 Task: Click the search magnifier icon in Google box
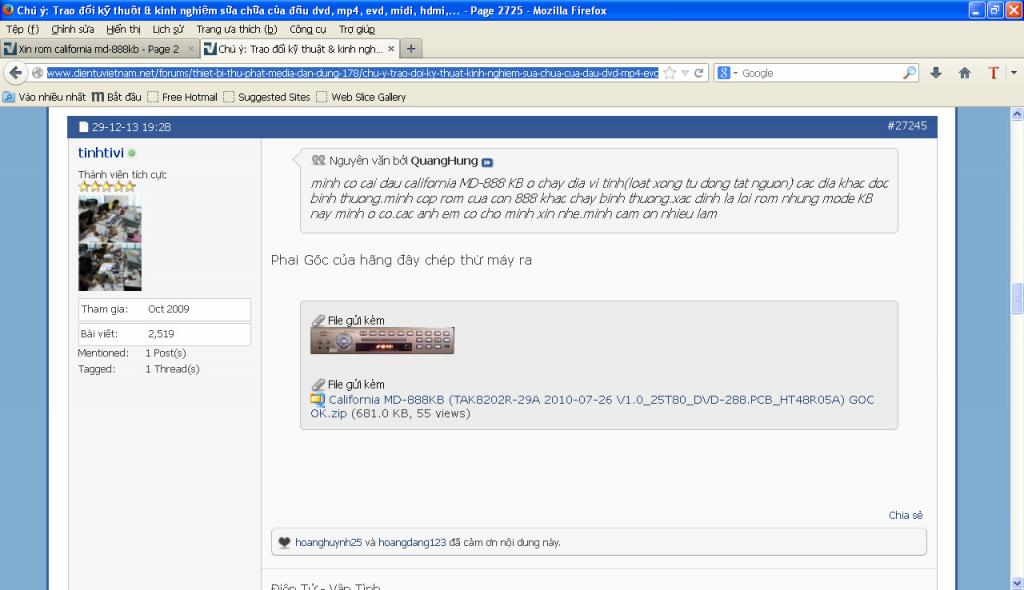point(909,73)
